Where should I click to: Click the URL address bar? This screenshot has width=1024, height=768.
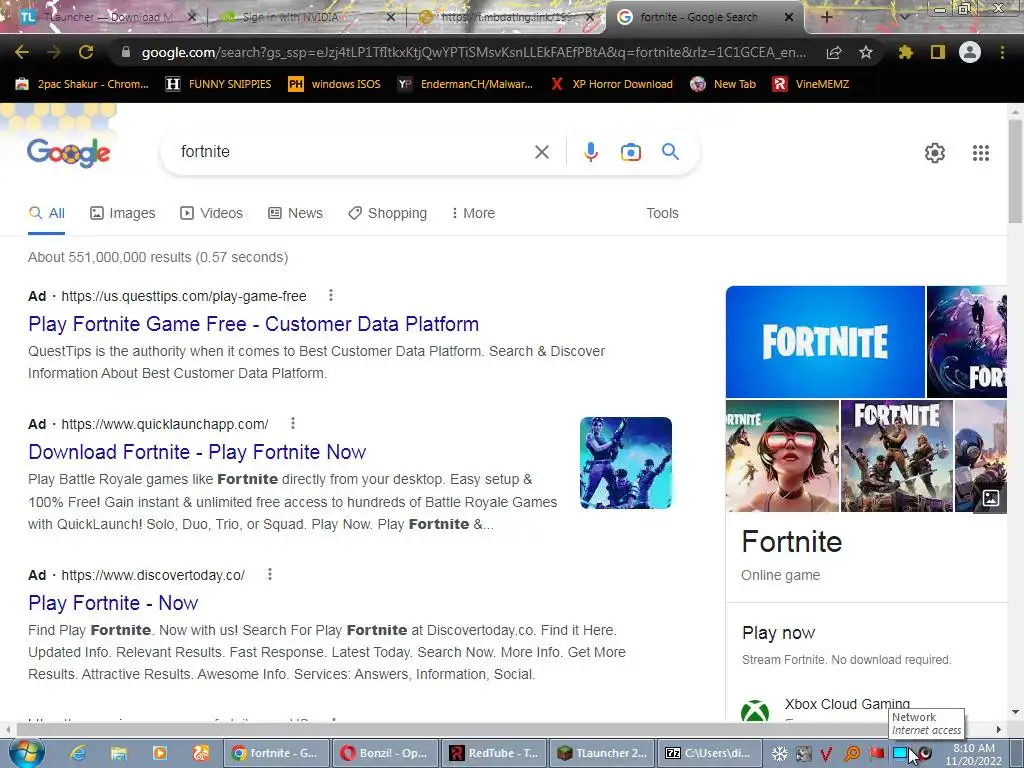(474, 52)
